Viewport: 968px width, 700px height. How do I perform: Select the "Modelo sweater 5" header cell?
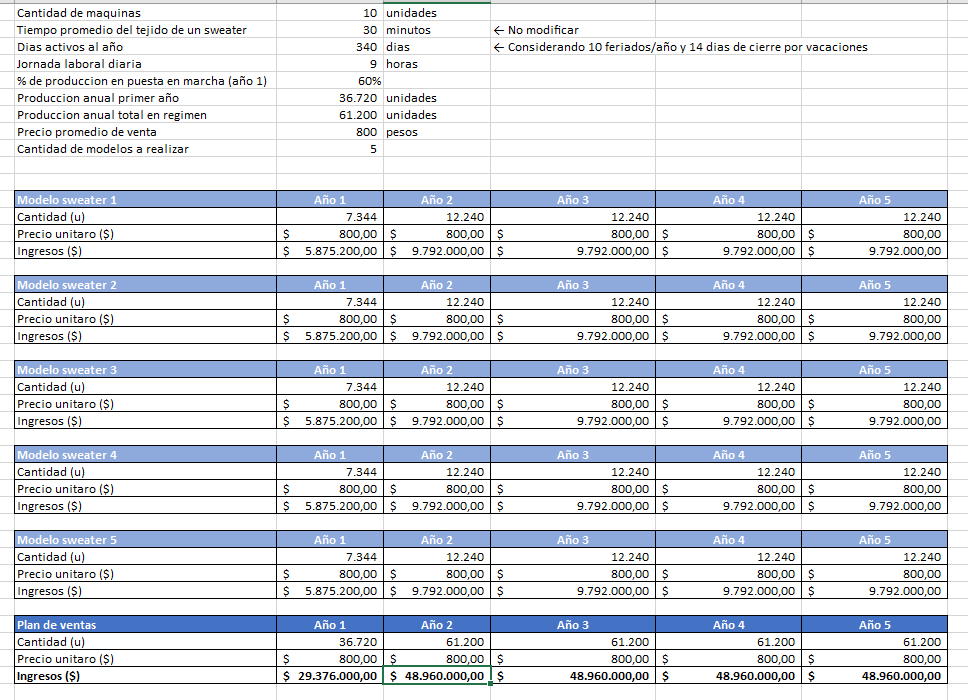pos(146,540)
